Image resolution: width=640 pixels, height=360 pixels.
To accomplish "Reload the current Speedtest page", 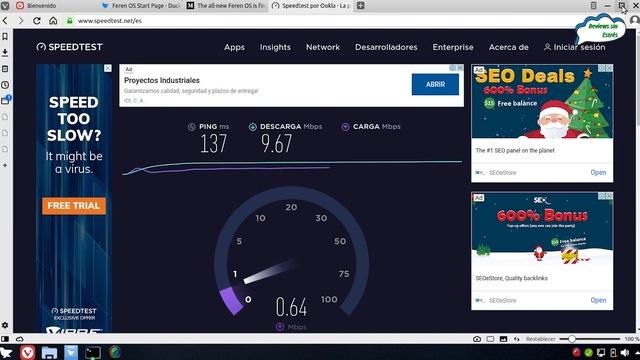I will point(37,20).
